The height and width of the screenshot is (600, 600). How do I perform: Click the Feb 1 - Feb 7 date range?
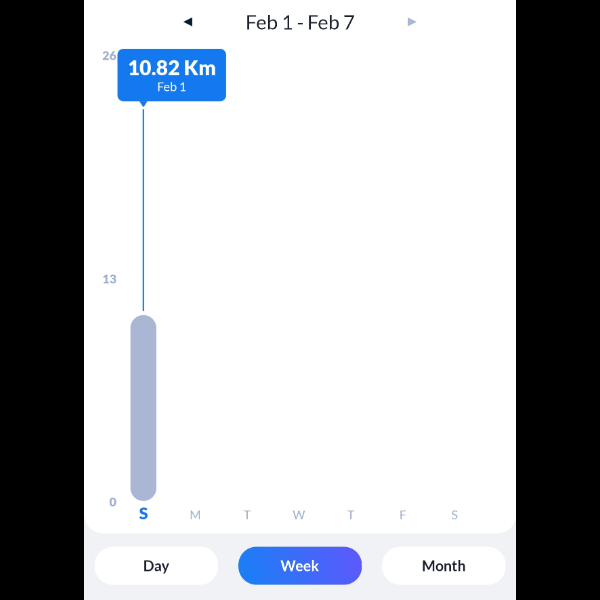click(300, 22)
